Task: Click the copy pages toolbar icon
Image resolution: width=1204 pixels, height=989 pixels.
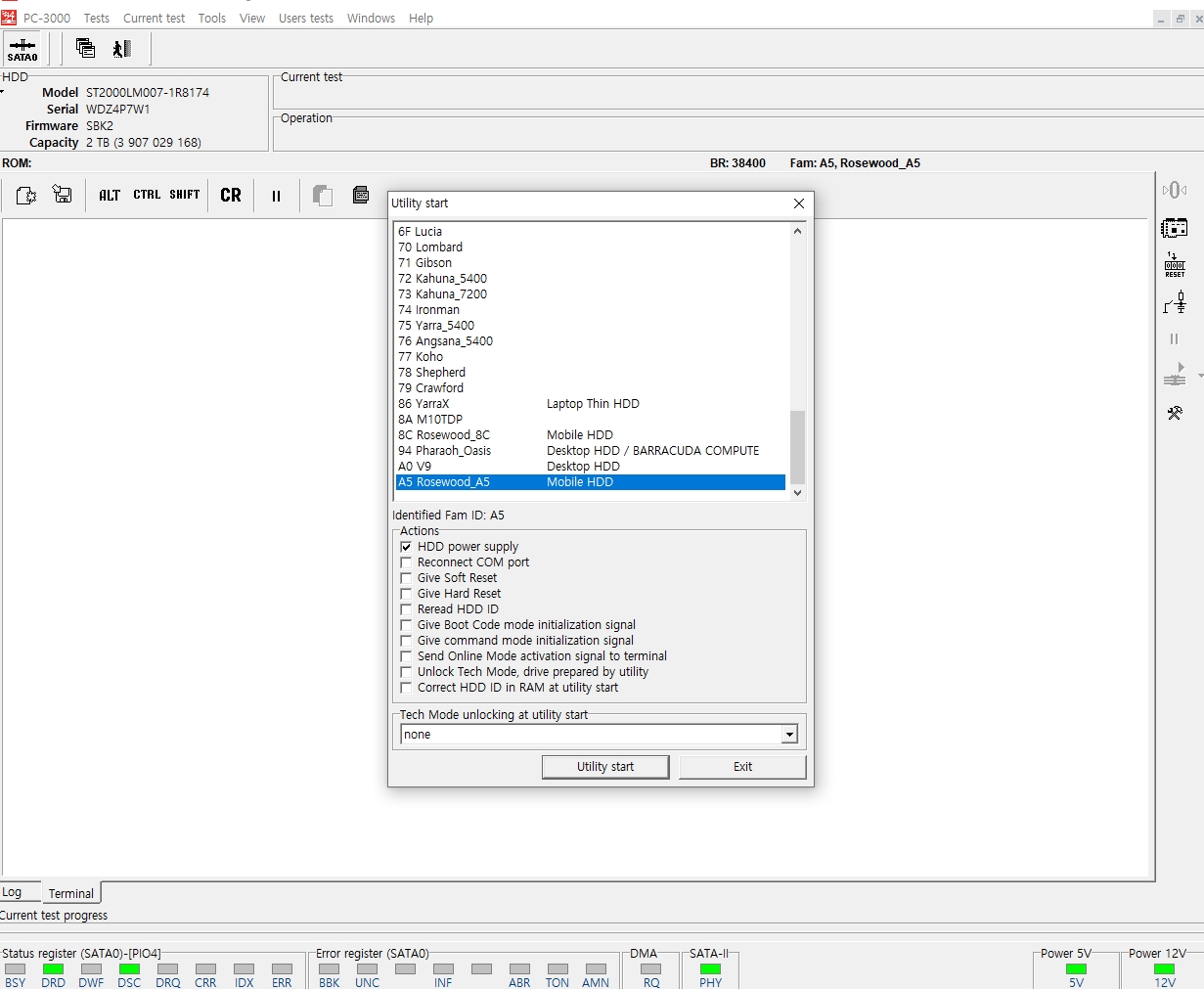Action: 323,196
